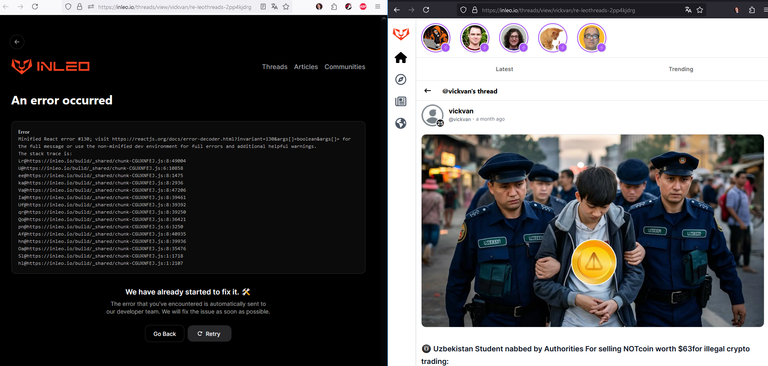Go back in the right browser window toolbar
This screenshot has height=366, width=768.
(x=397, y=10)
